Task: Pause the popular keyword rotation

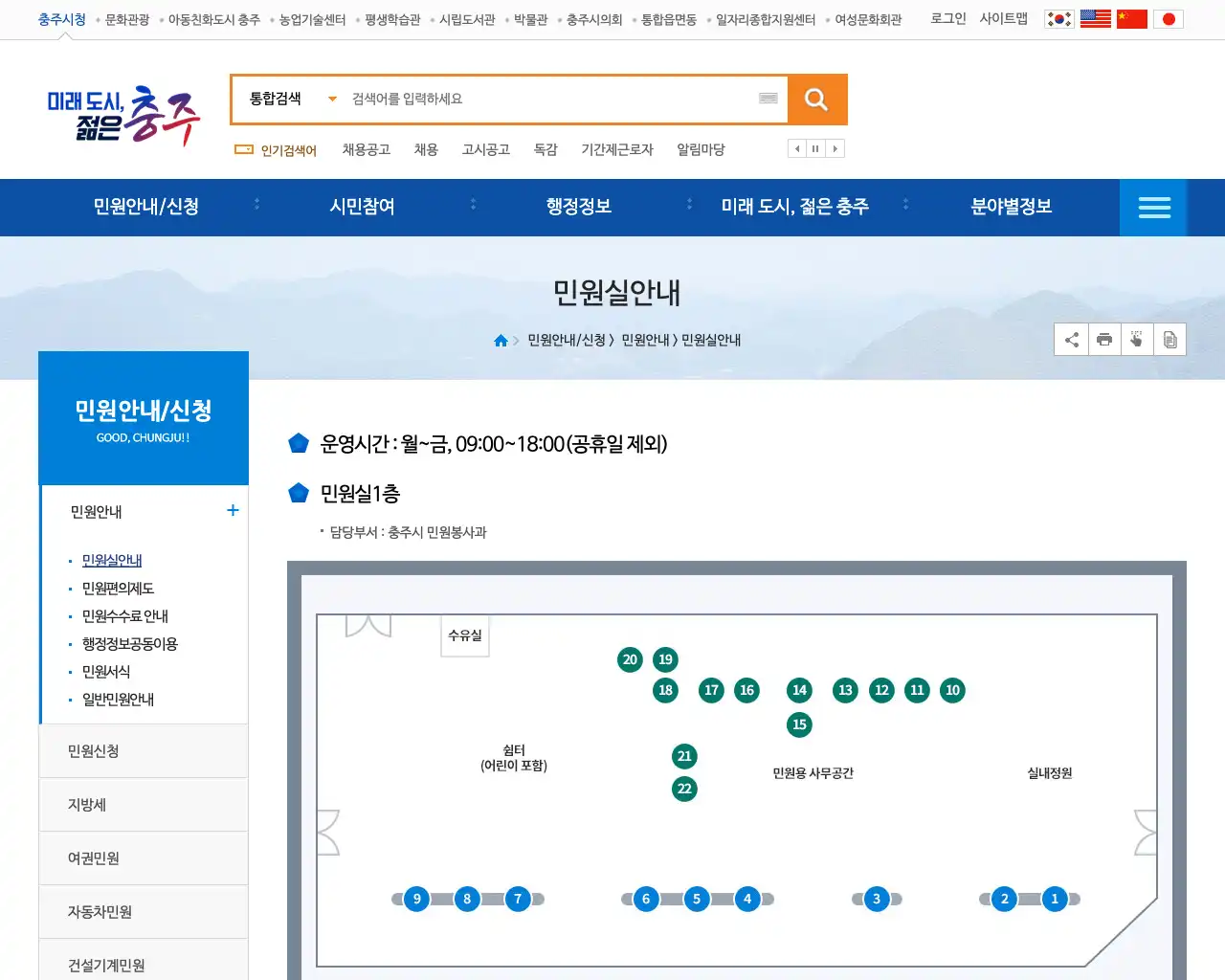Action: coord(815,148)
